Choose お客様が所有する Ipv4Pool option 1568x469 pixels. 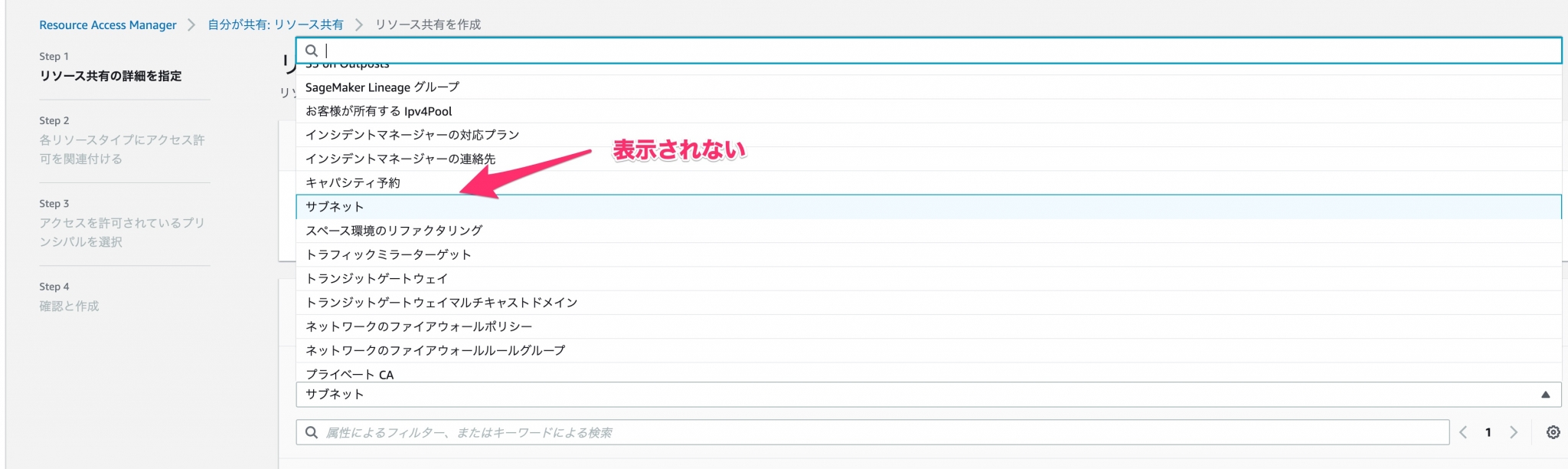click(929, 111)
